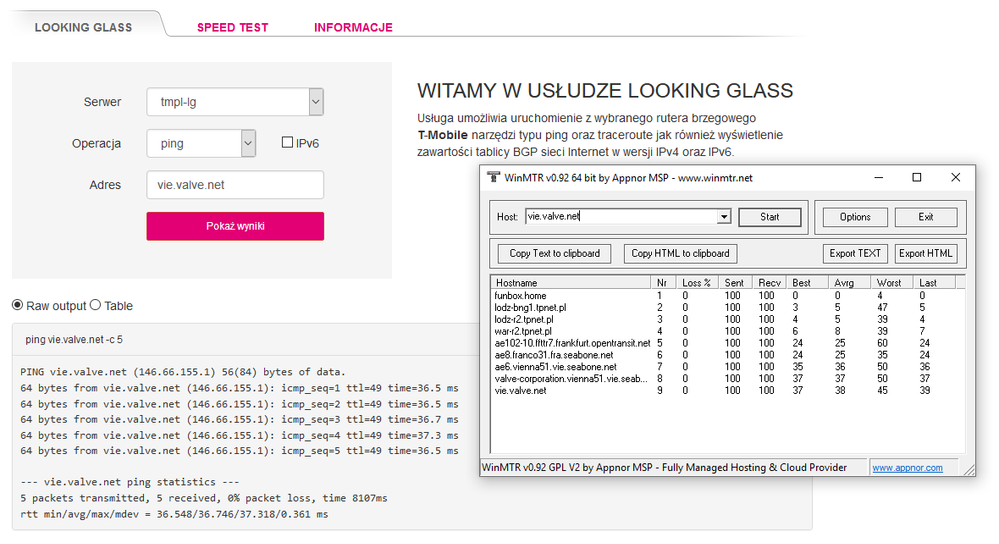
Task: Click the Nr column header
Action: (x=663, y=283)
